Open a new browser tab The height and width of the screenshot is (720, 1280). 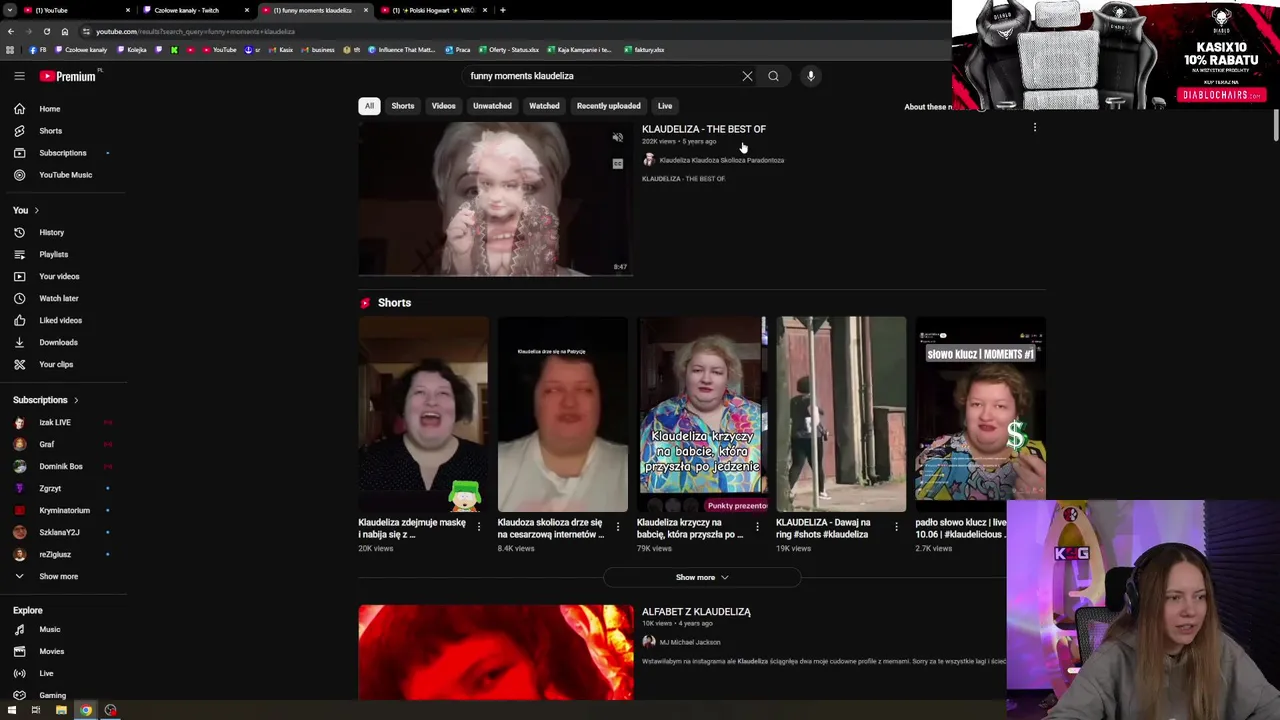point(503,10)
